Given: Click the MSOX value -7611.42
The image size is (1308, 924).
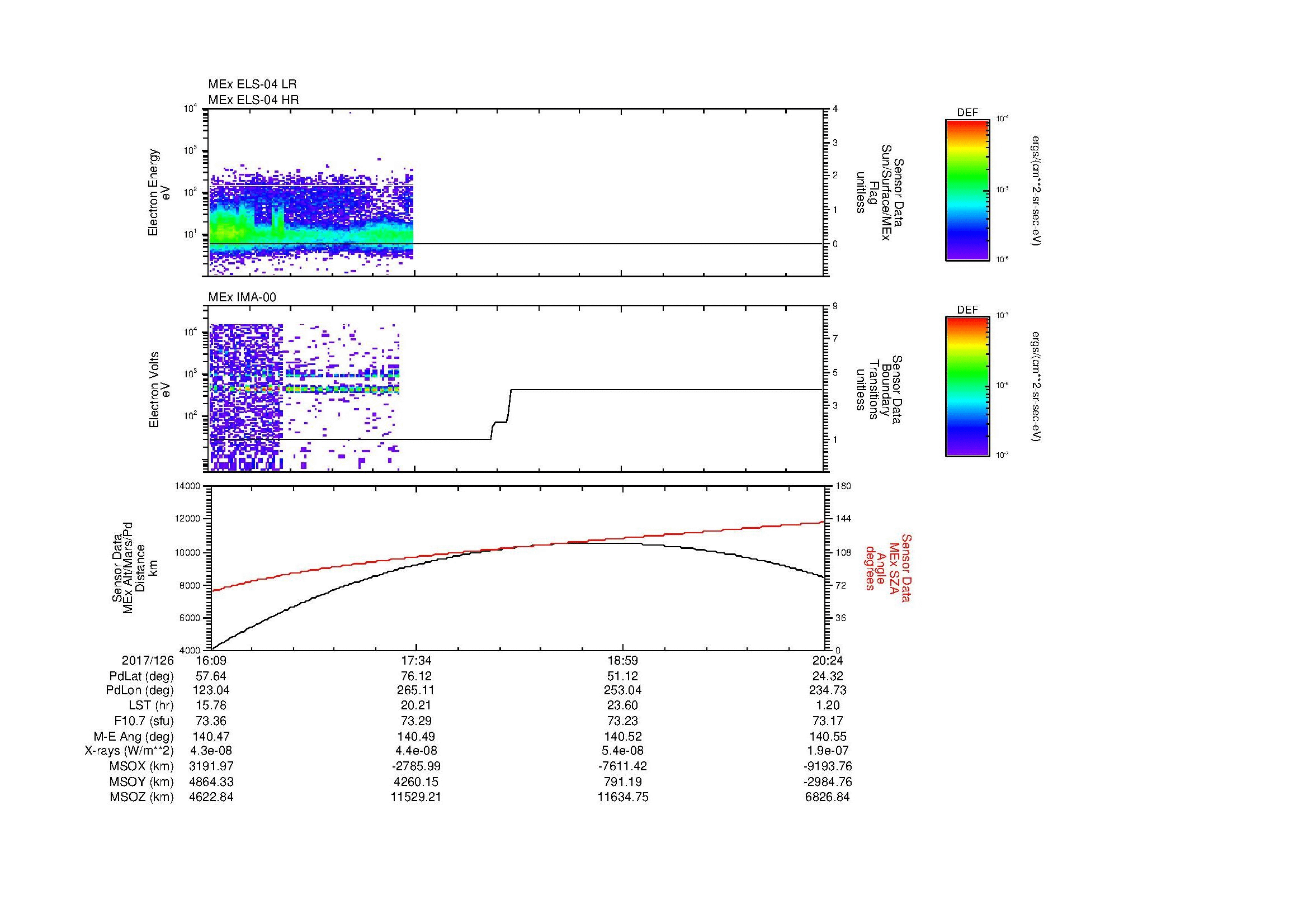Looking at the screenshot, I should (622, 766).
